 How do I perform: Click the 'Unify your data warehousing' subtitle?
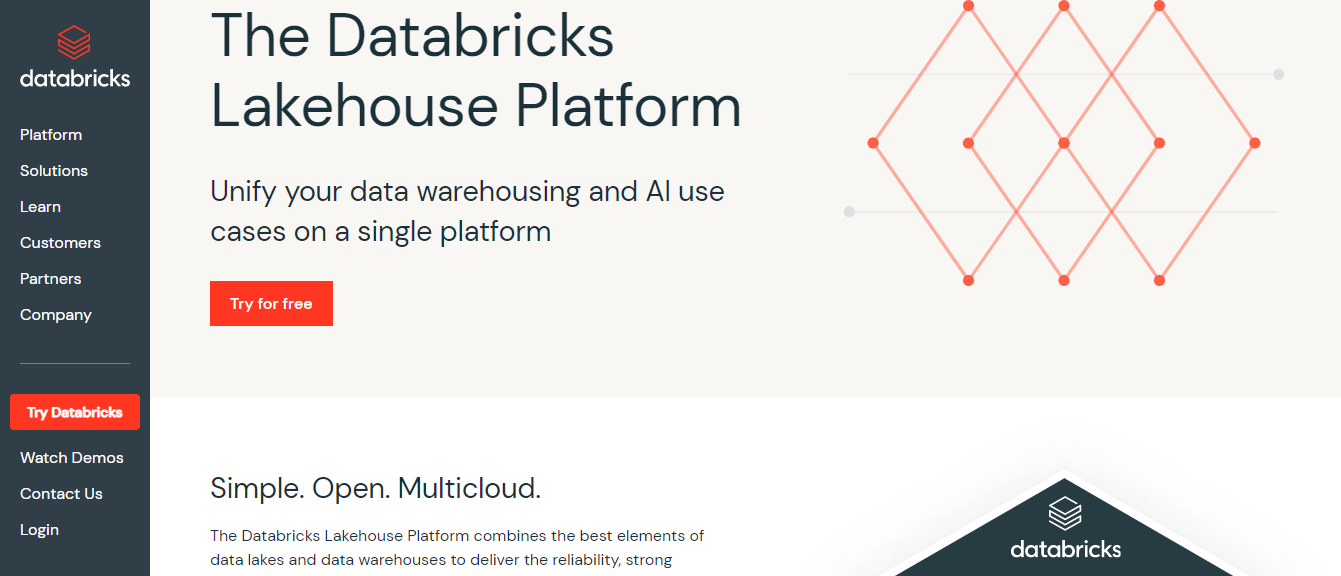[x=467, y=211]
